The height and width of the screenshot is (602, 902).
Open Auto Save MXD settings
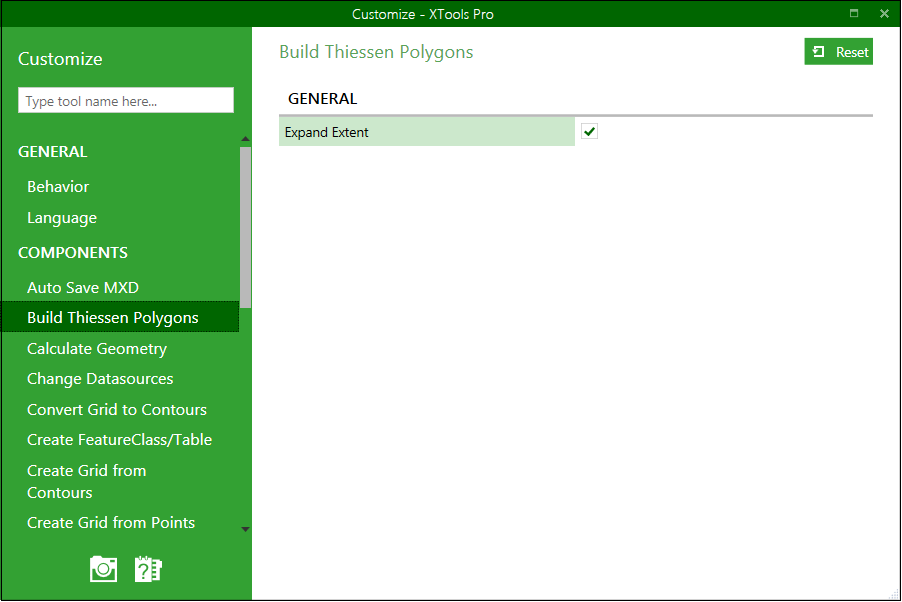[x=83, y=287]
